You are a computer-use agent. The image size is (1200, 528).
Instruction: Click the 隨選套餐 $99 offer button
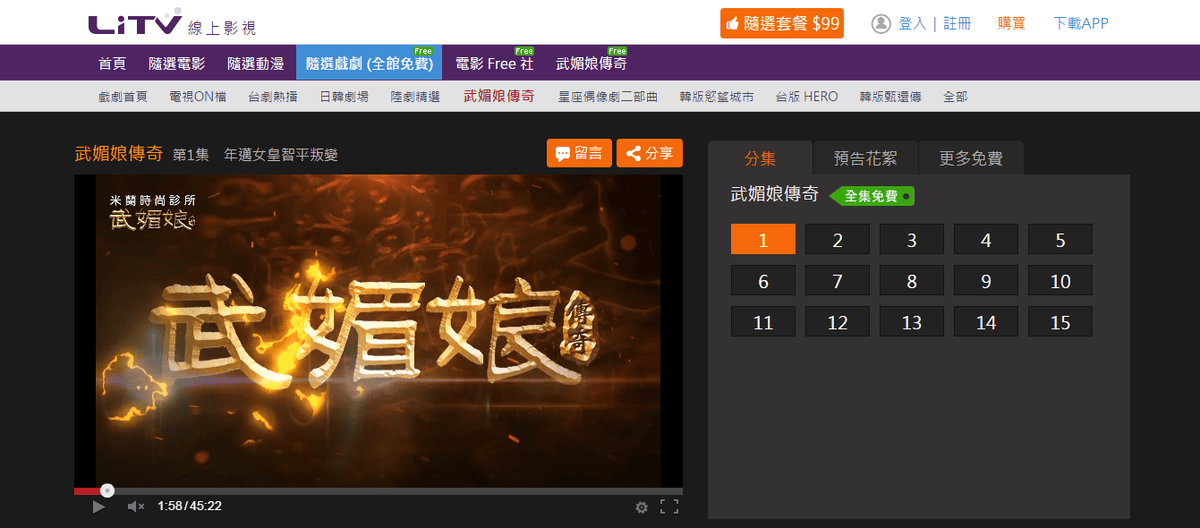pyautogui.click(x=781, y=23)
